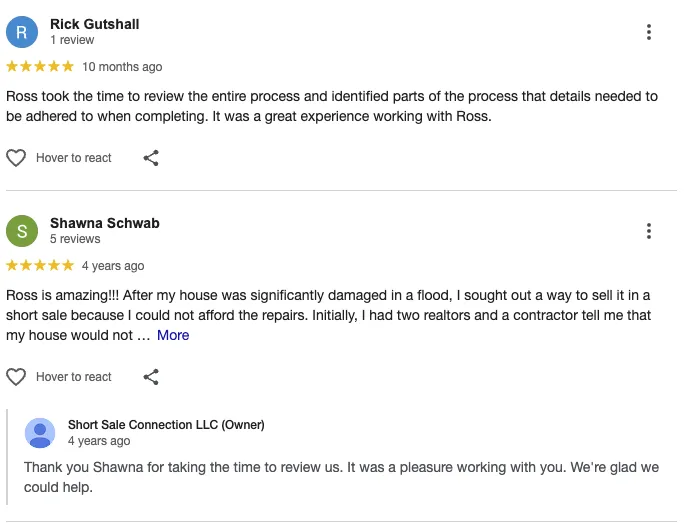689x523 pixels.
Task: Click Rick Gutshall's blue R avatar
Action: [x=22, y=32]
